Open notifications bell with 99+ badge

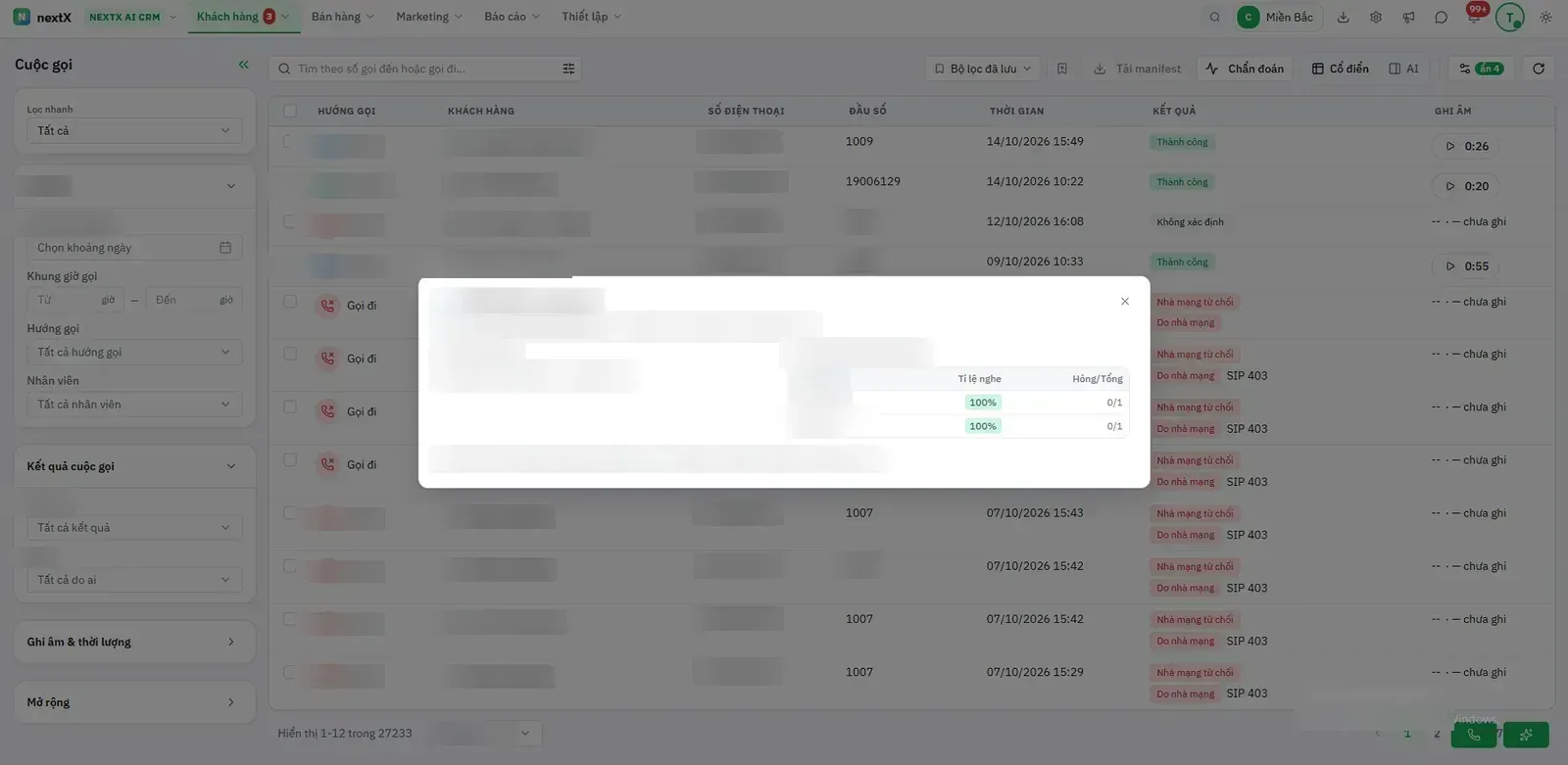tap(1474, 15)
